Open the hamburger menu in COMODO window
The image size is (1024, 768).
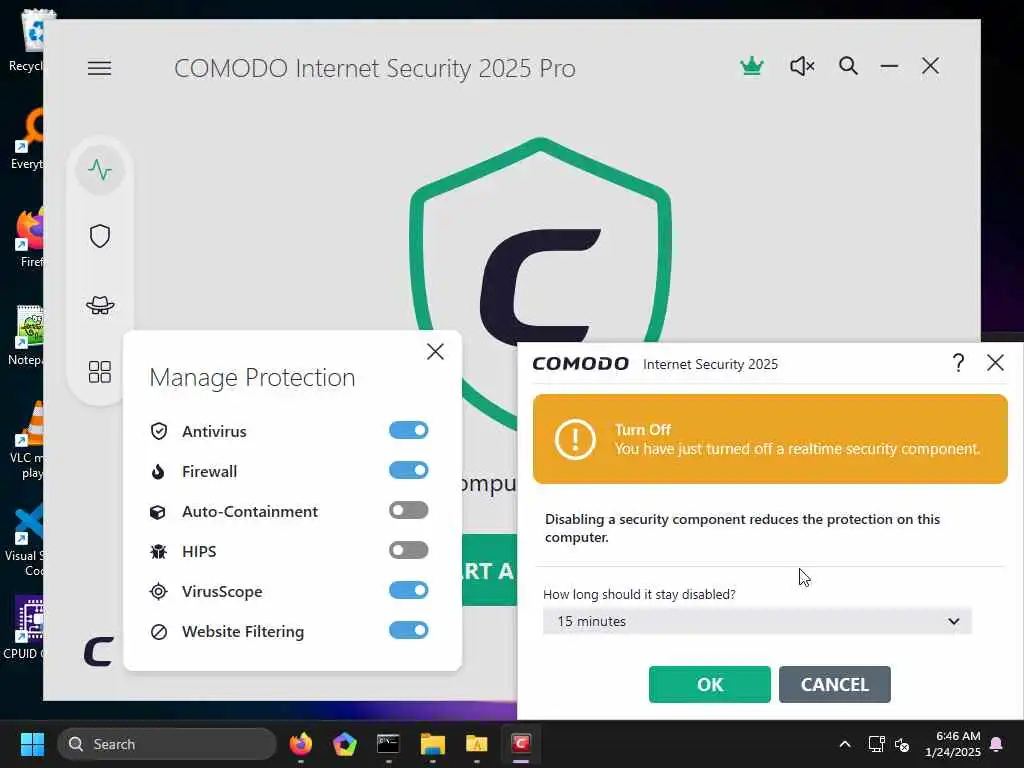99,68
